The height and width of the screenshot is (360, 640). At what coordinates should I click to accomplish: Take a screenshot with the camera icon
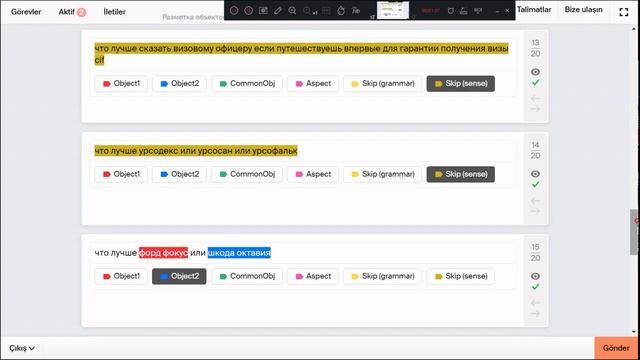point(263,11)
